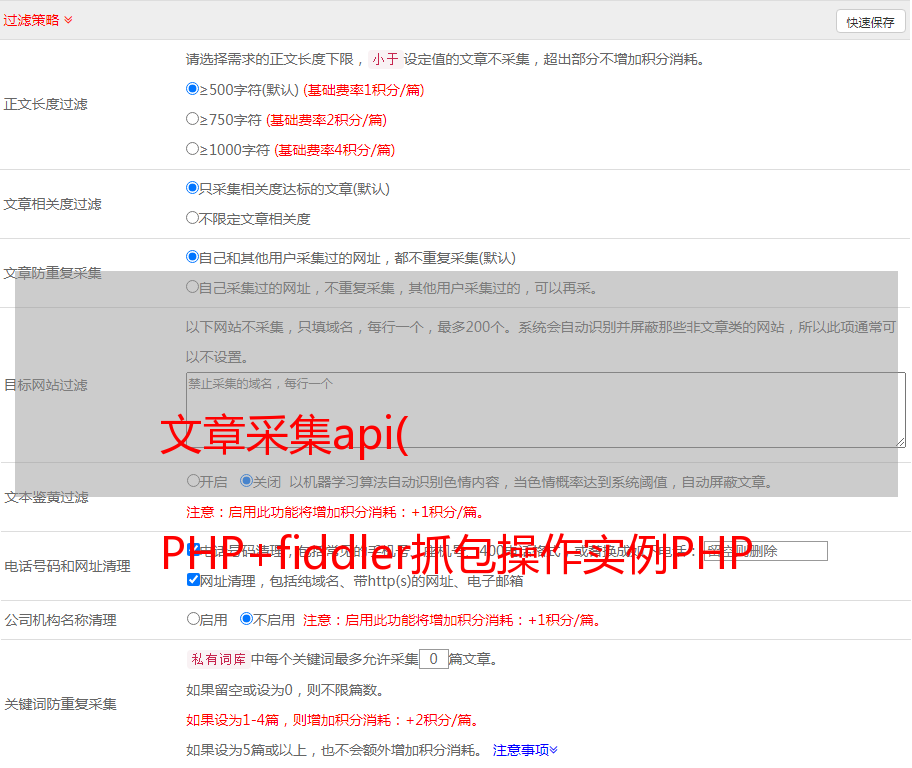Select the ≥500字符(默认) radio option

192,89
